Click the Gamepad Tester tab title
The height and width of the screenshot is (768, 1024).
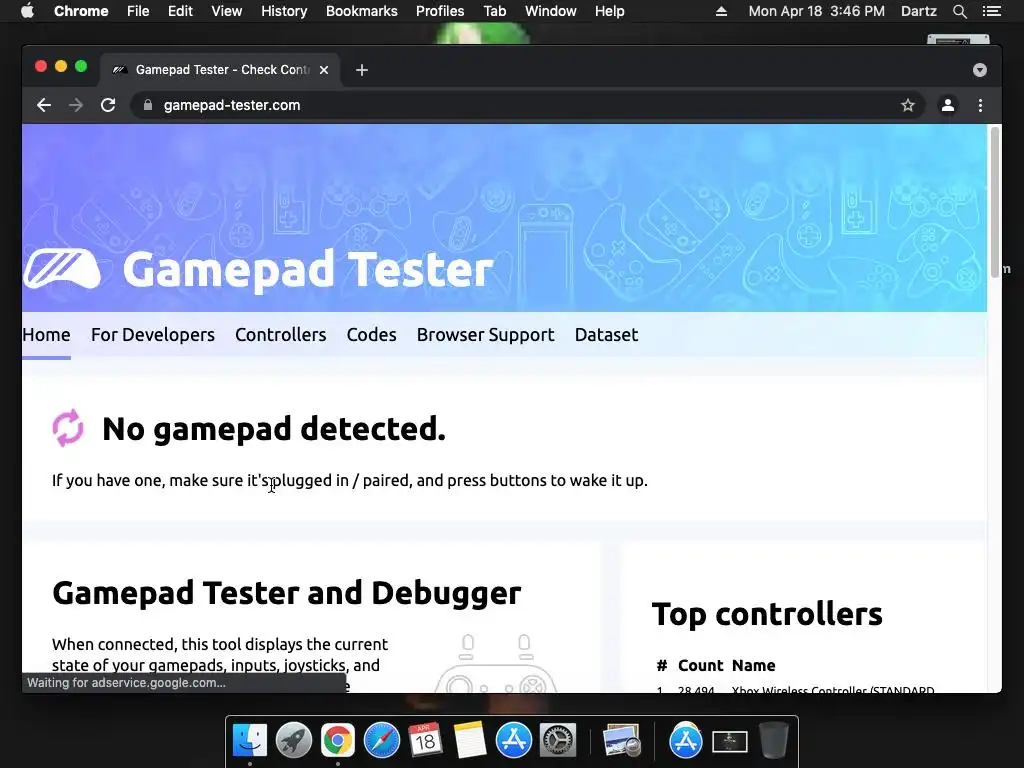click(222, 70)
